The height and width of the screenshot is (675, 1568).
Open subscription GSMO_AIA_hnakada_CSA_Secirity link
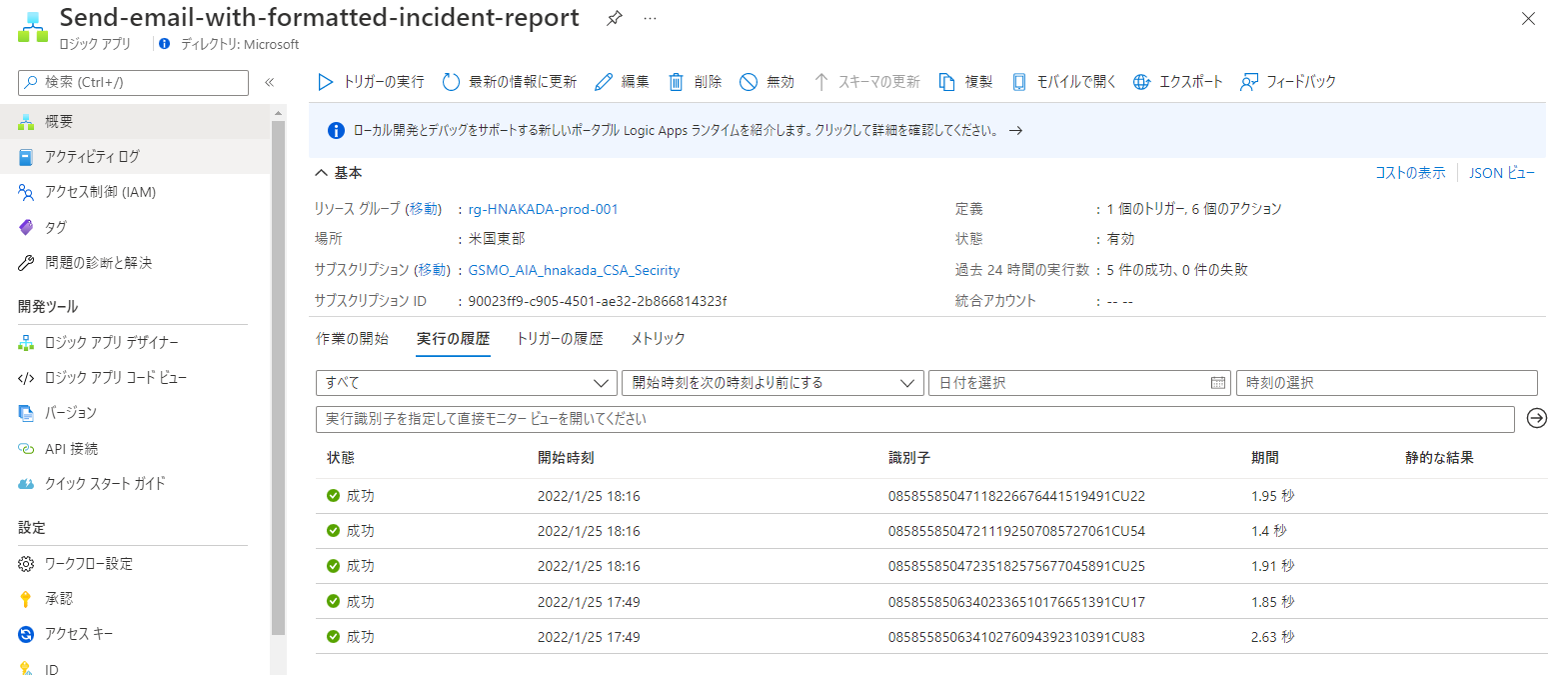point(574,270)
